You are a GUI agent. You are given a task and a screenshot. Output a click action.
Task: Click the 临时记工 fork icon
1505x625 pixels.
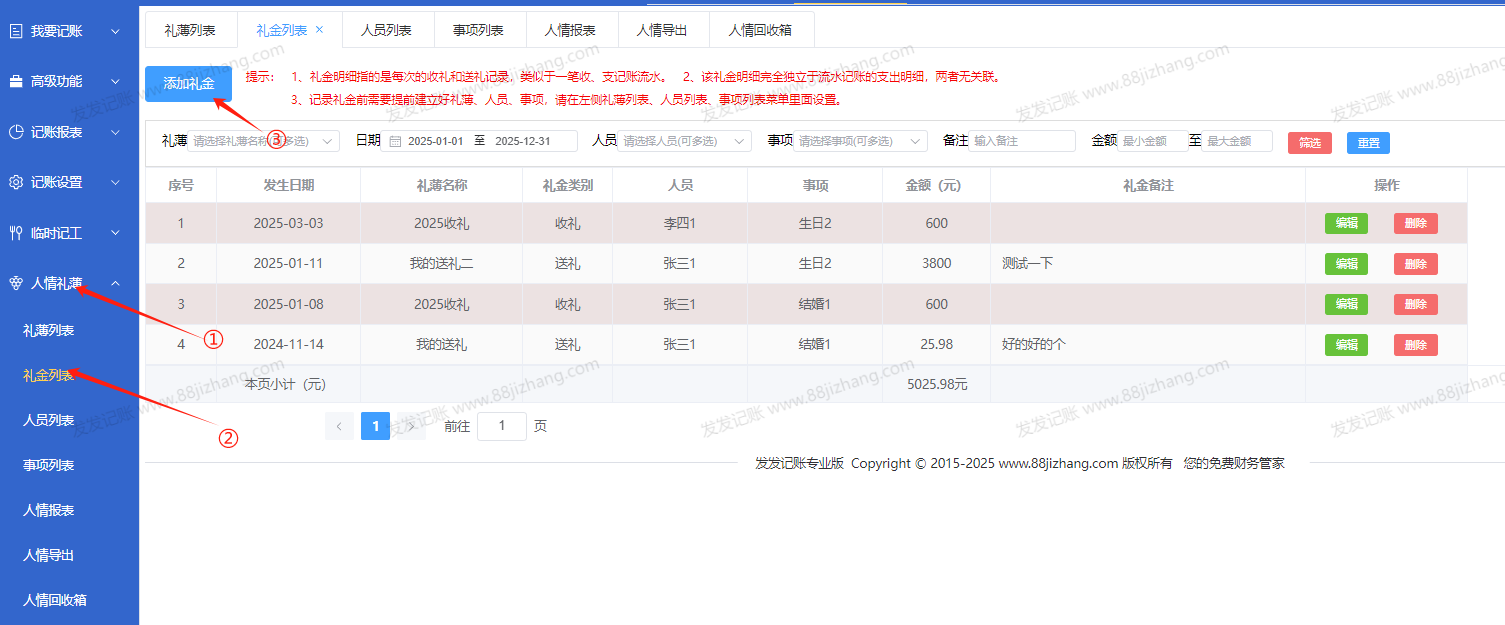pyautogui.click(x=15, y=233)
